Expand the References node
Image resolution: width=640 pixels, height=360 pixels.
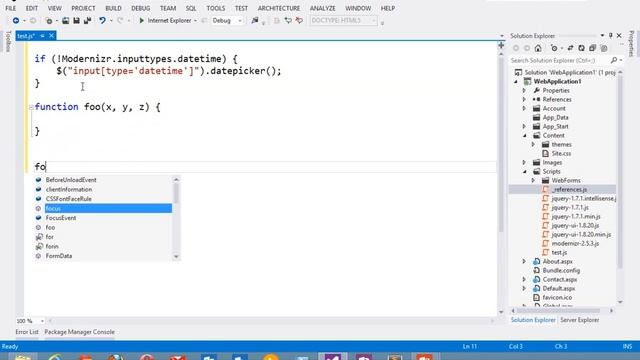524,100
